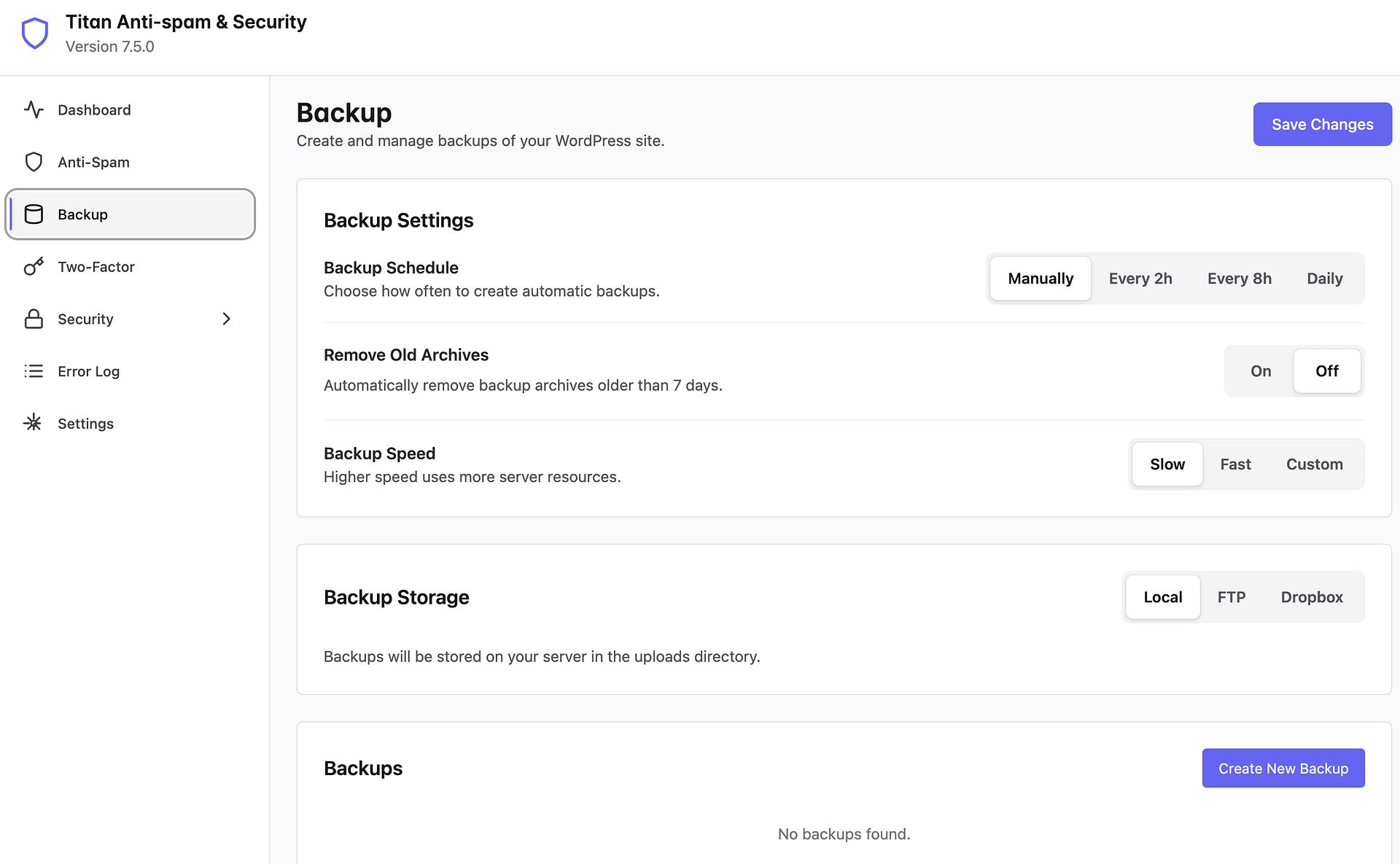Select Custom backup speed
This screenshot has height=864, width=1400.
tap(1314, 464)
